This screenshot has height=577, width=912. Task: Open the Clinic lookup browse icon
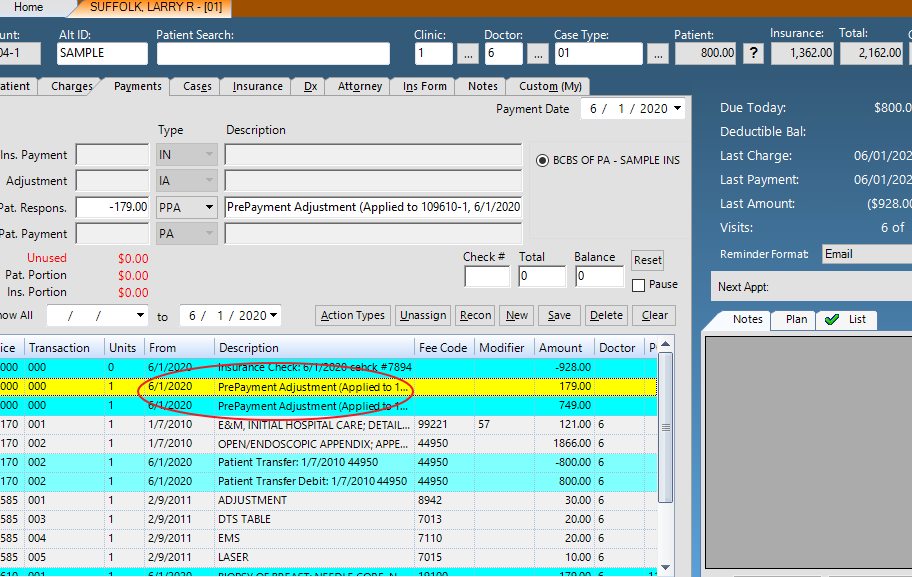tap(468, 54)
